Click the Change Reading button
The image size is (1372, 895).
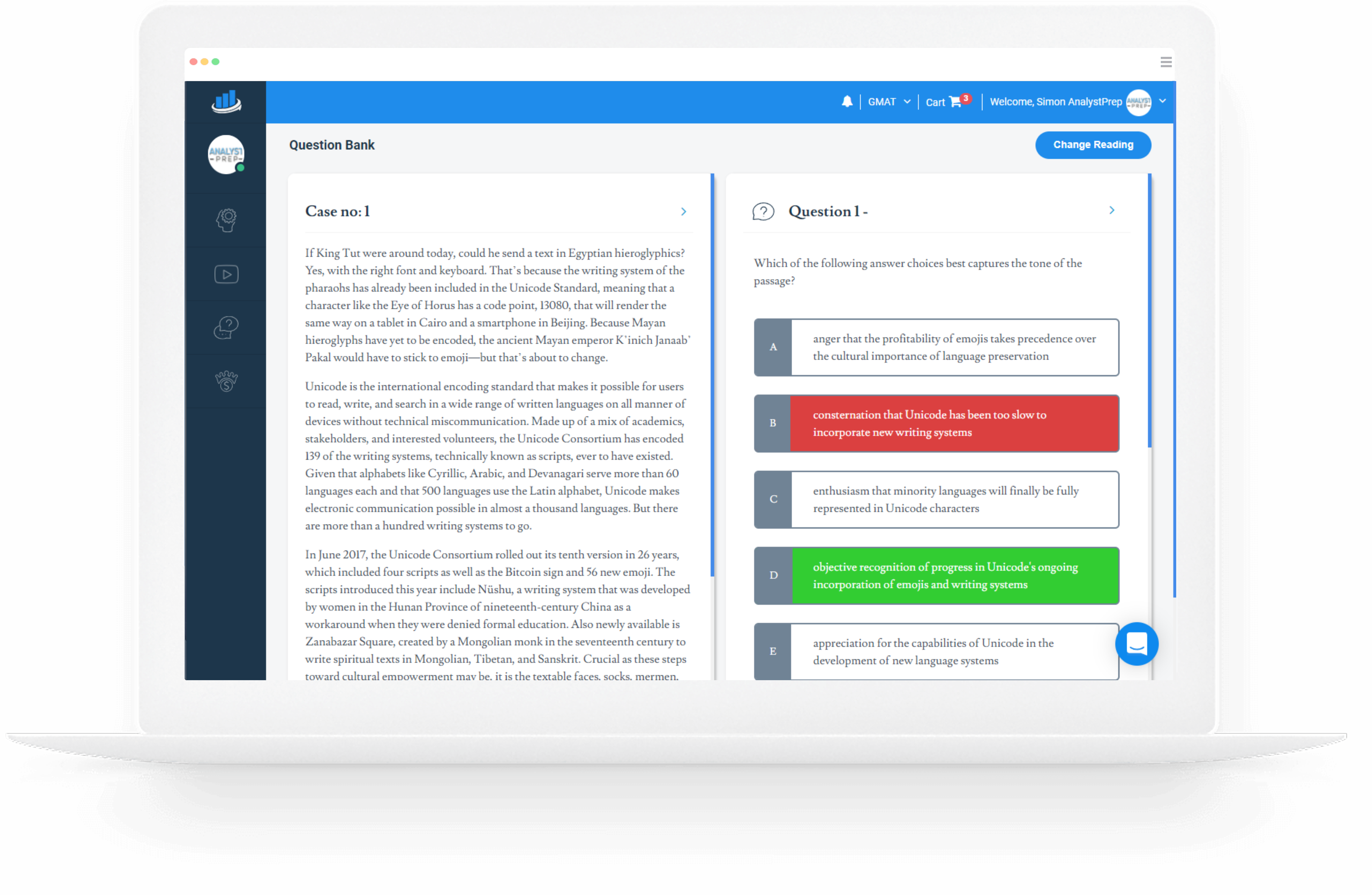tap(1093, 144)
